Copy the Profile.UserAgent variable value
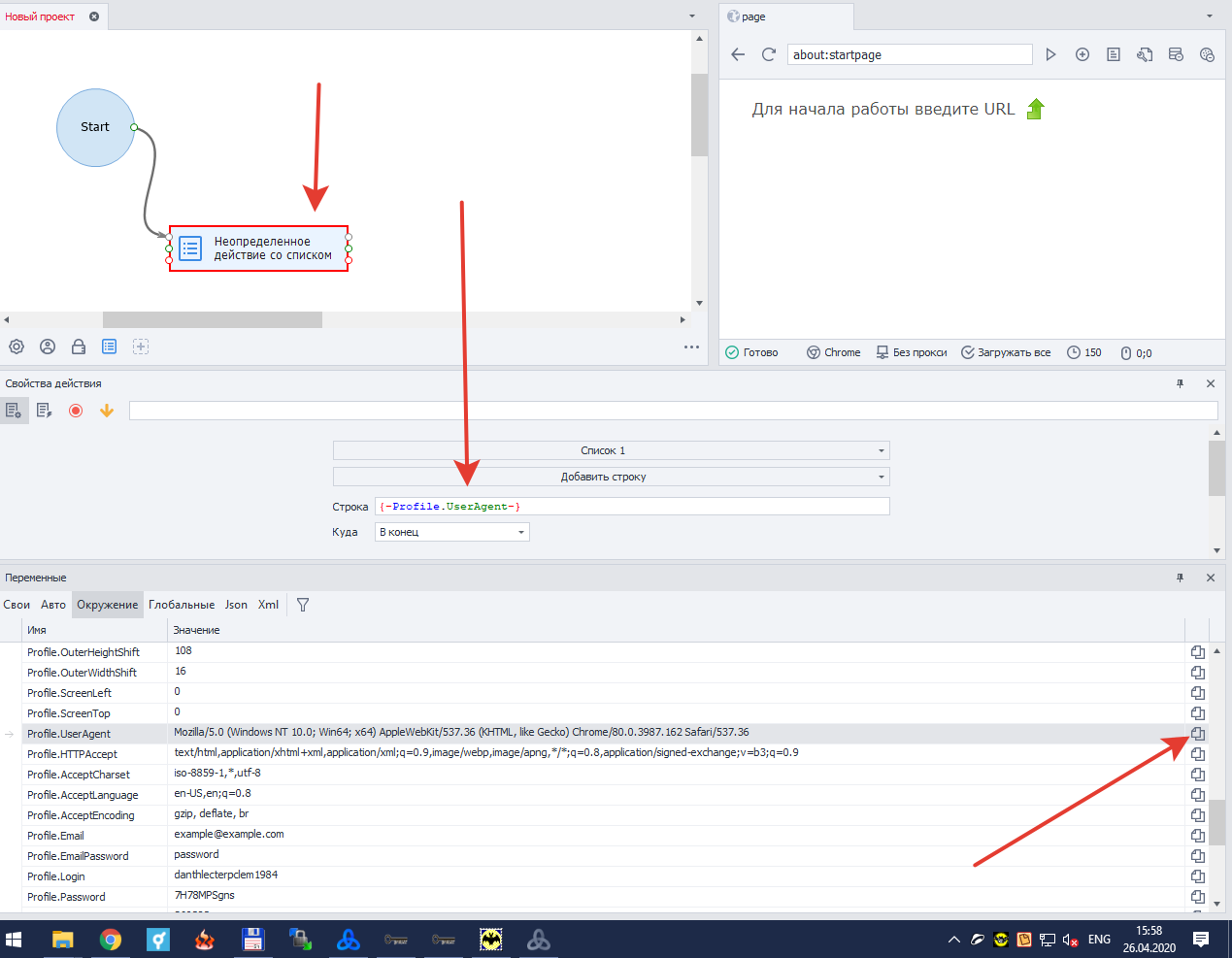 (1198, 734)
